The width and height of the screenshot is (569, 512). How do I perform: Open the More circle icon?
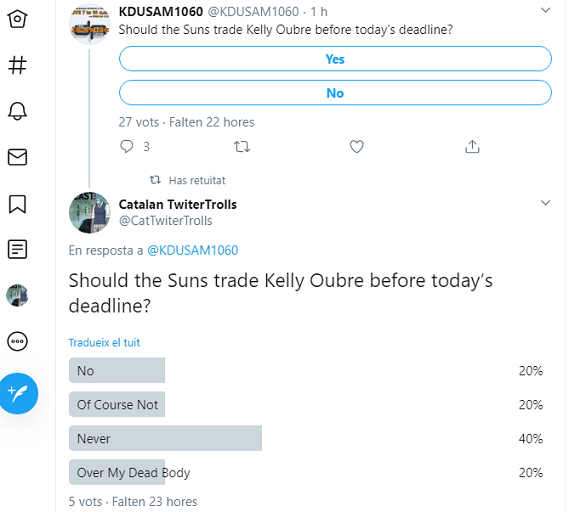coord(17,341)
